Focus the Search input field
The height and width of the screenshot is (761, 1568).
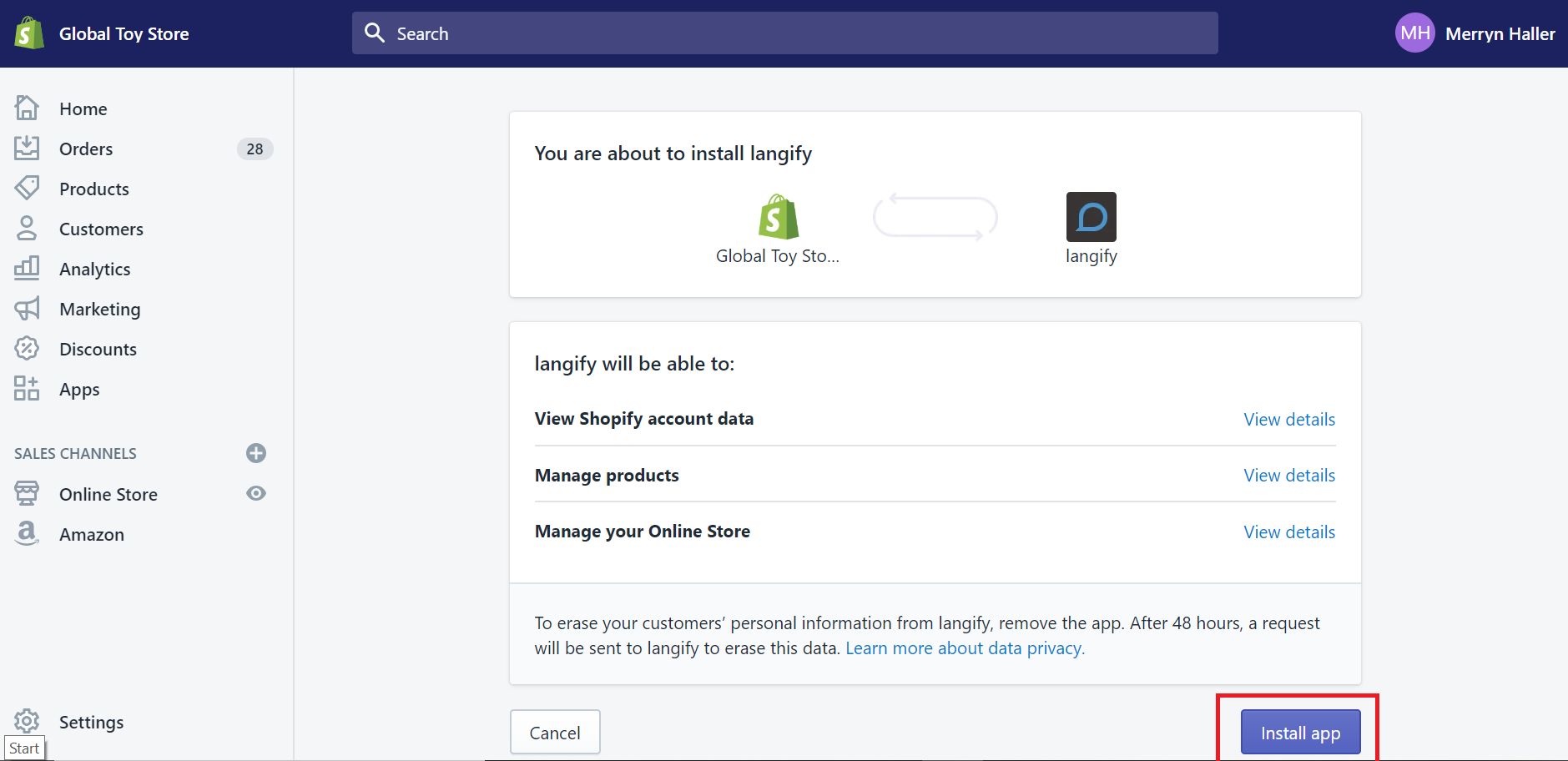tap(784, 33)
